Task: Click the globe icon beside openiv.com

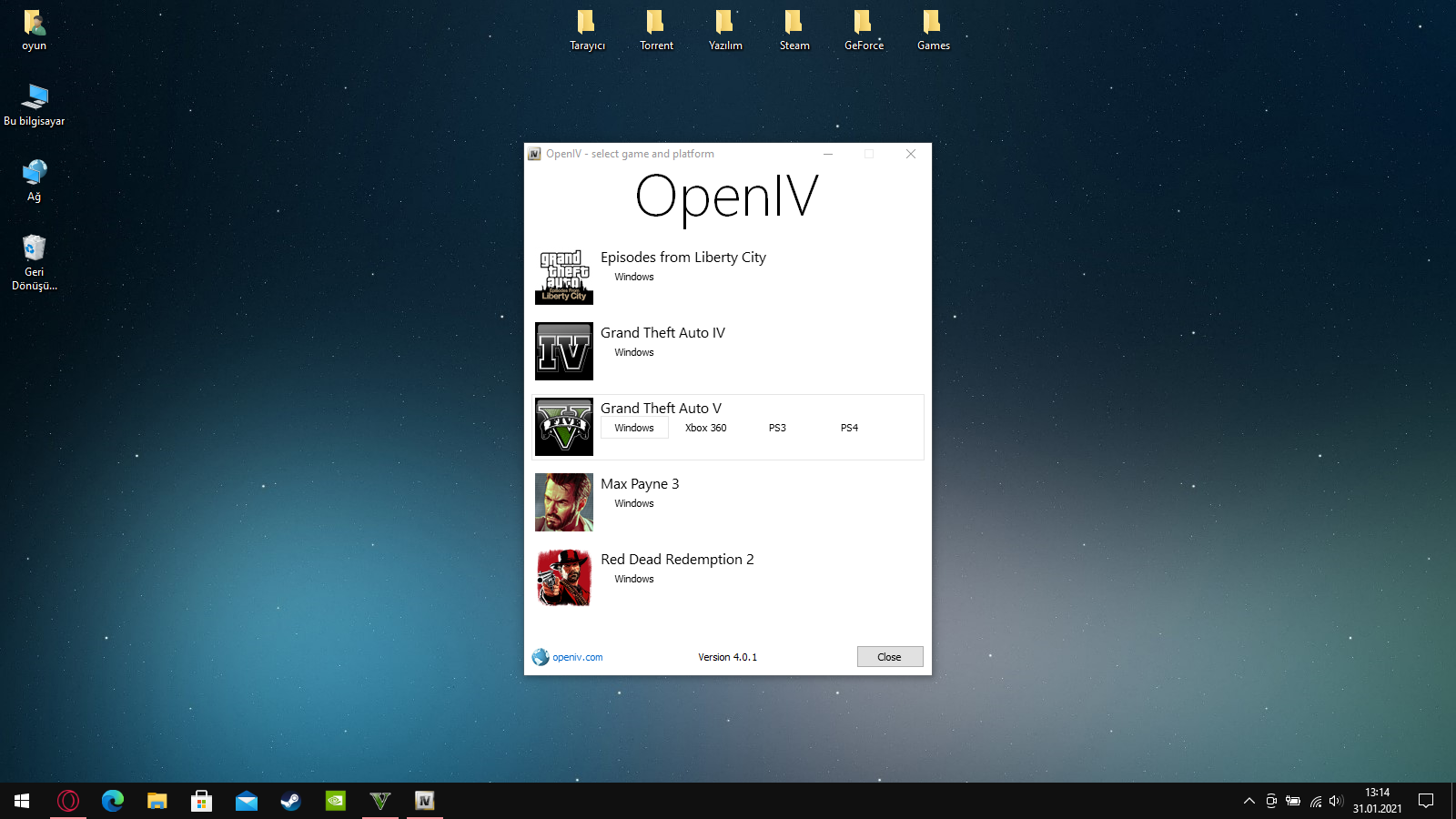Action: click(x=541, y=657)
